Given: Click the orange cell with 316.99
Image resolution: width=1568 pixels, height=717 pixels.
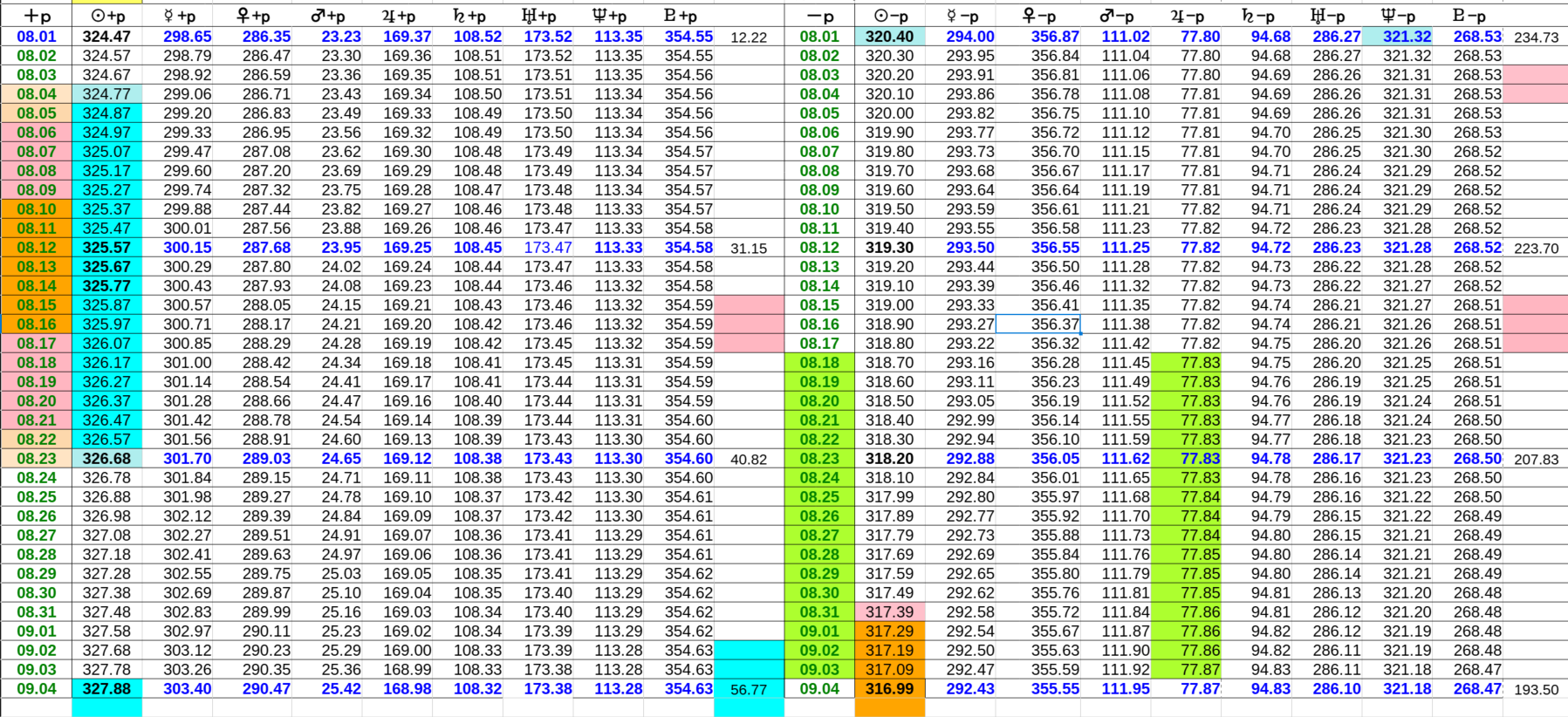Looking at the screenshot, I should (x=889, y=689).
